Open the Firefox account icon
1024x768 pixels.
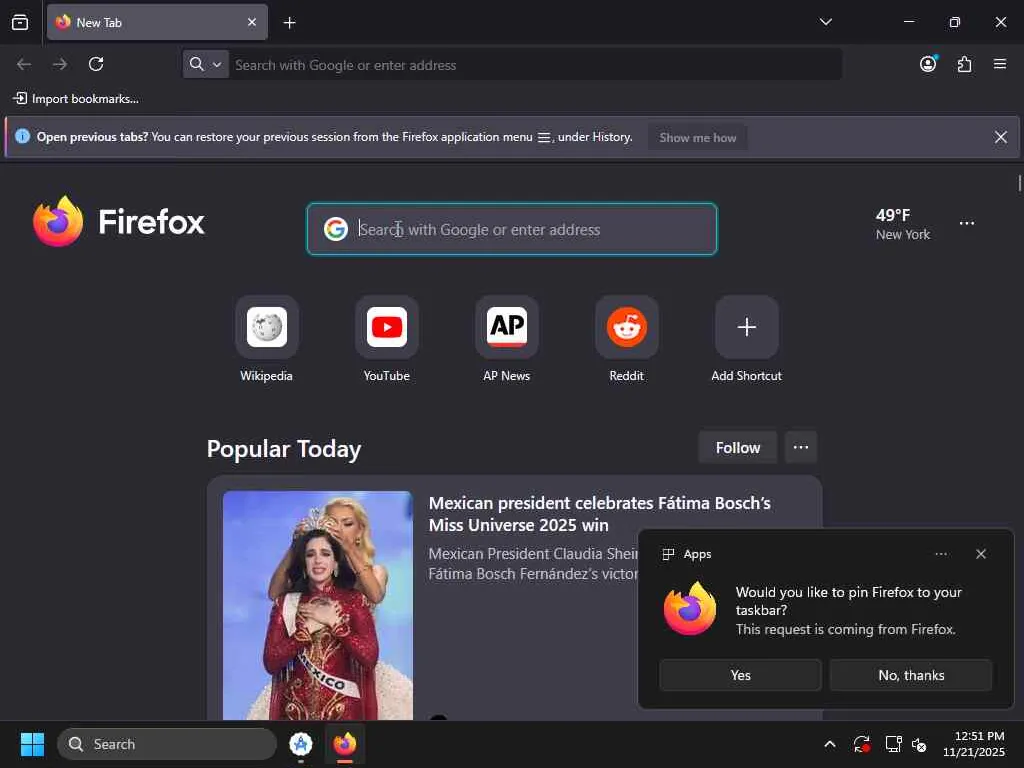[x=929, y=64]
